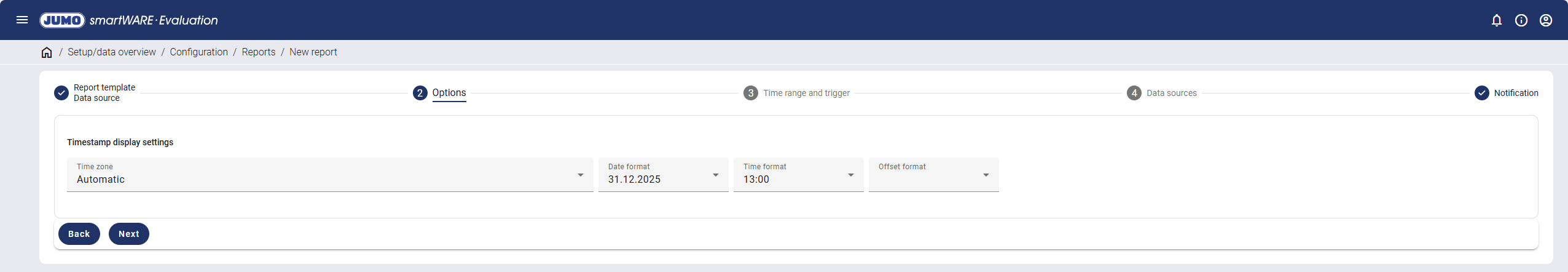Viewport: 1568px width, 272px height.
Task: Select the Options step tab
Action: (x=449, y=93)
